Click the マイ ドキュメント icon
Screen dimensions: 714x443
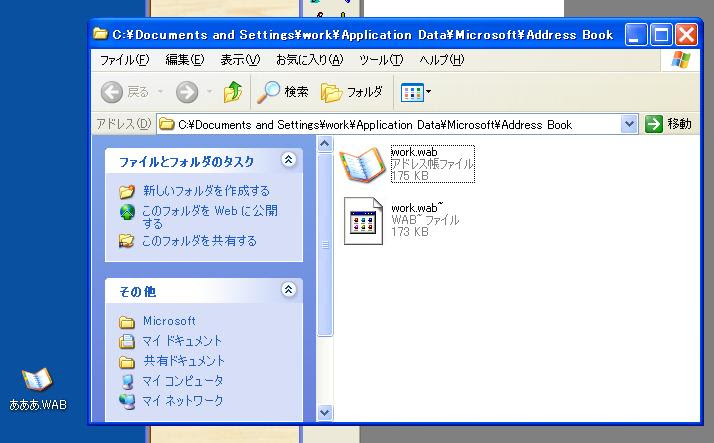[127, 341]
